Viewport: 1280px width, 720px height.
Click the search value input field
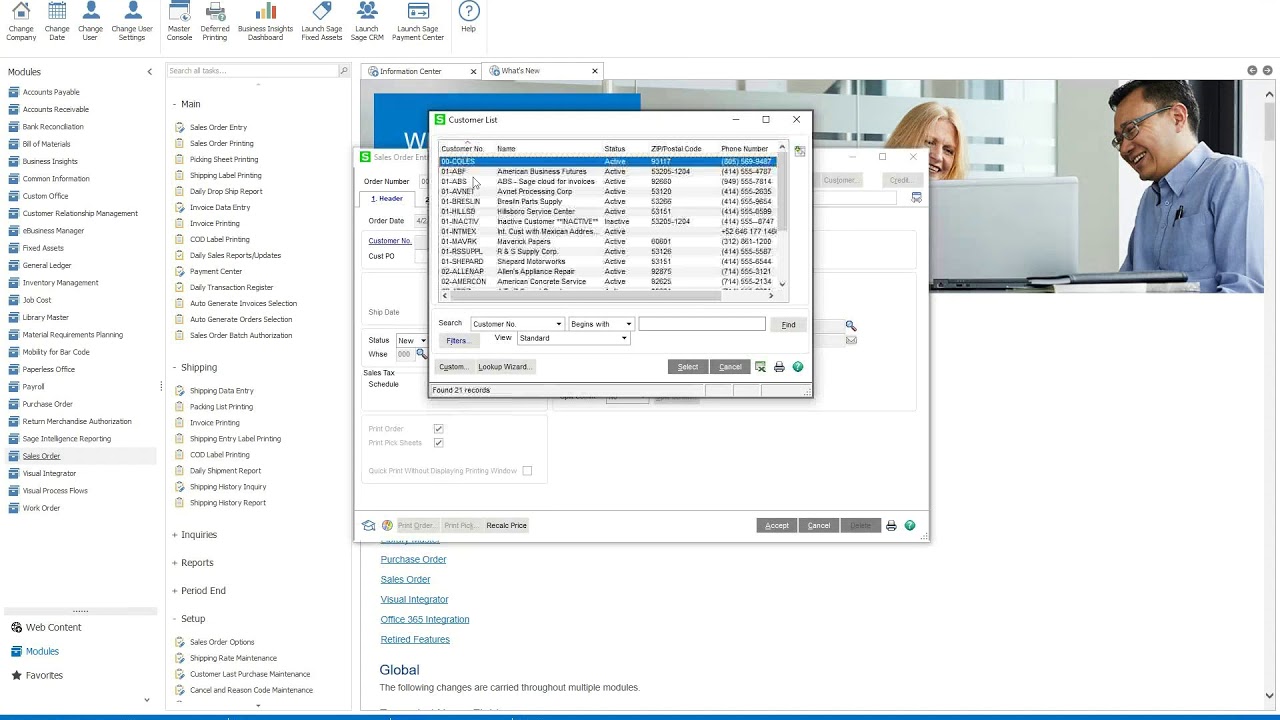[x=702, y=324]
